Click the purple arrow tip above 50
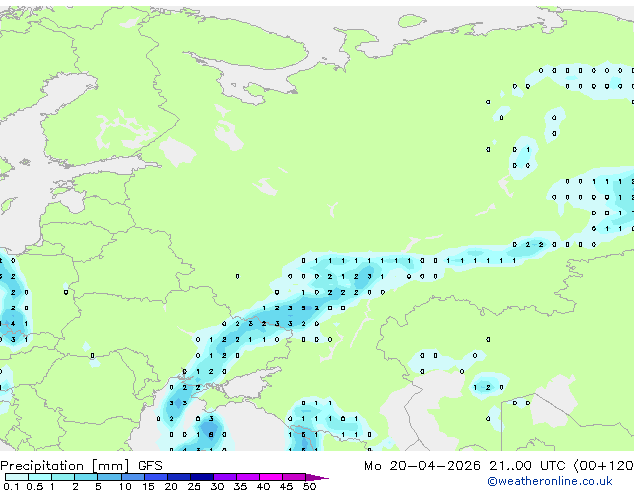The image size is (634, 490). coord(317,477)
